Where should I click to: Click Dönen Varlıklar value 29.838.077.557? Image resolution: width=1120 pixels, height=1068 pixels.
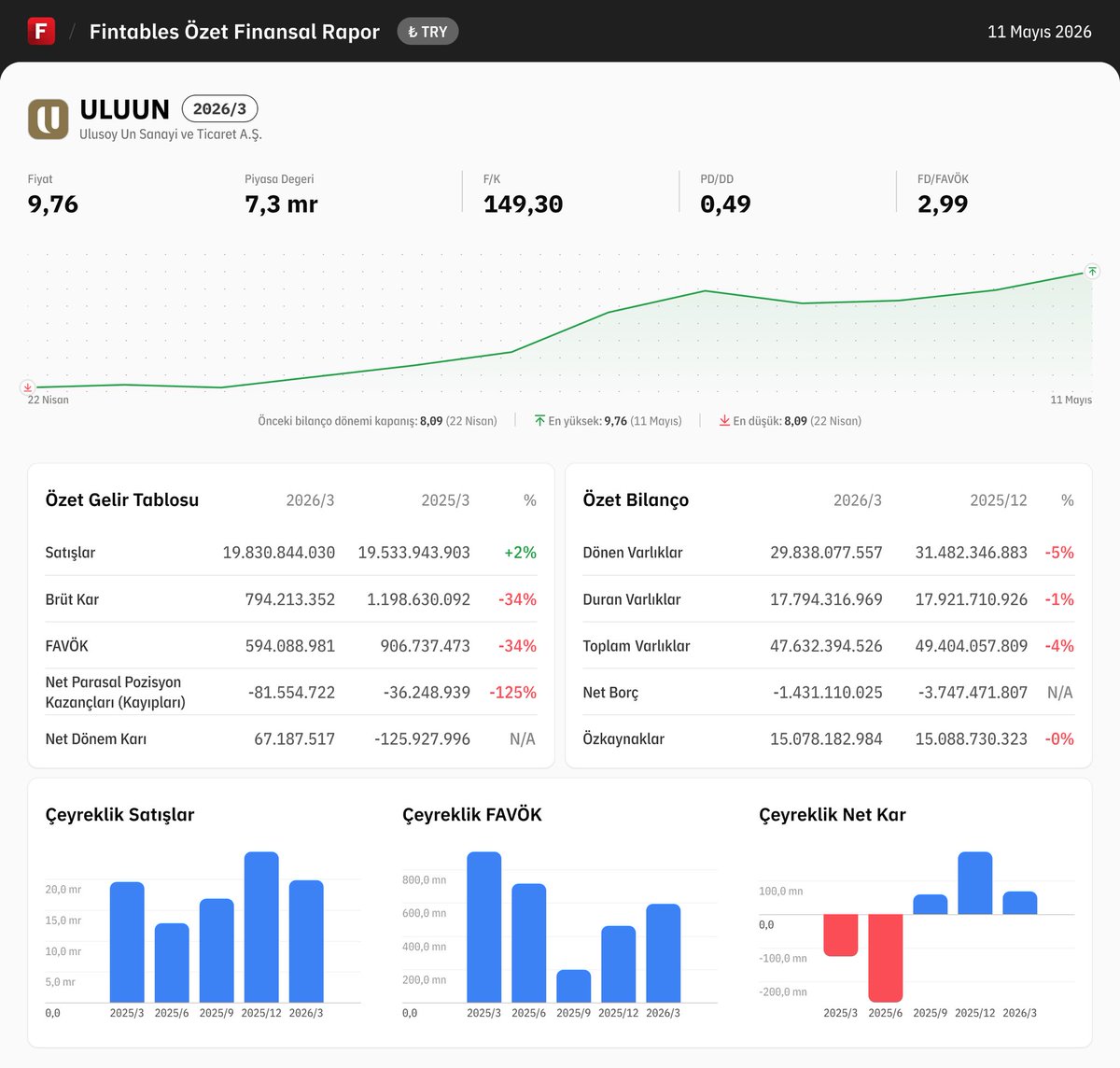(x=826, y=553)
